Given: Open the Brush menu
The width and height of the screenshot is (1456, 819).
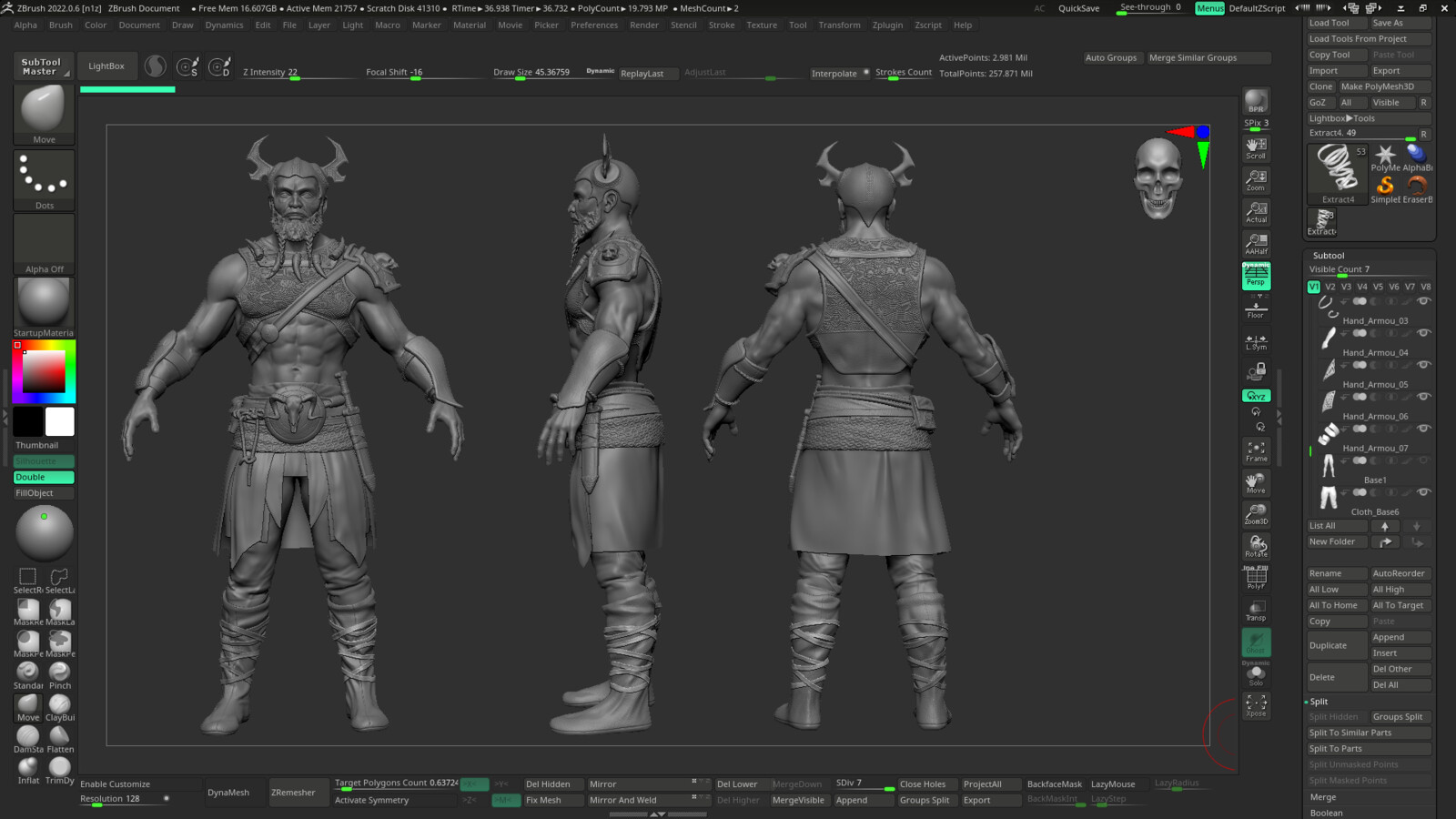Looking at the screenshot, I should [61, 25].
